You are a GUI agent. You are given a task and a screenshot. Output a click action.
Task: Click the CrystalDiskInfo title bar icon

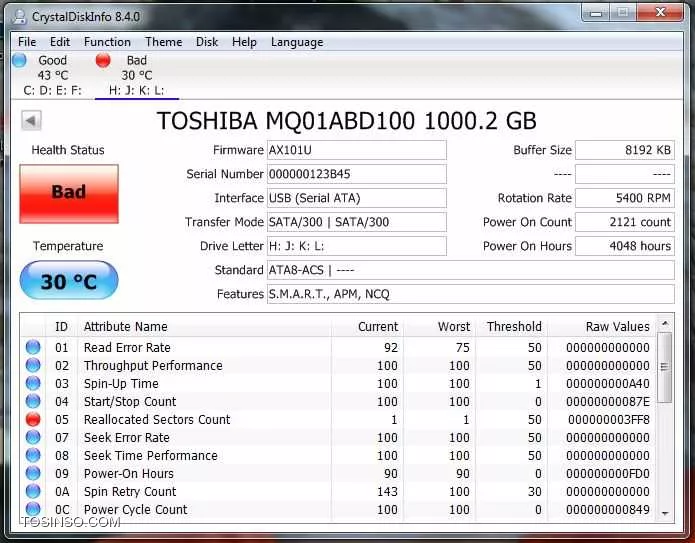point(19,17)
